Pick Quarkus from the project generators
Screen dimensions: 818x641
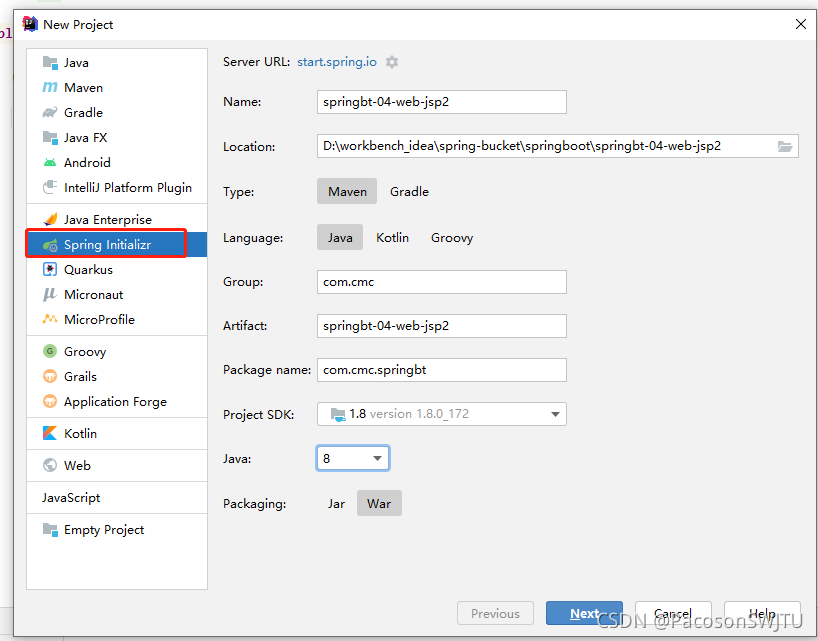point(117,270)
